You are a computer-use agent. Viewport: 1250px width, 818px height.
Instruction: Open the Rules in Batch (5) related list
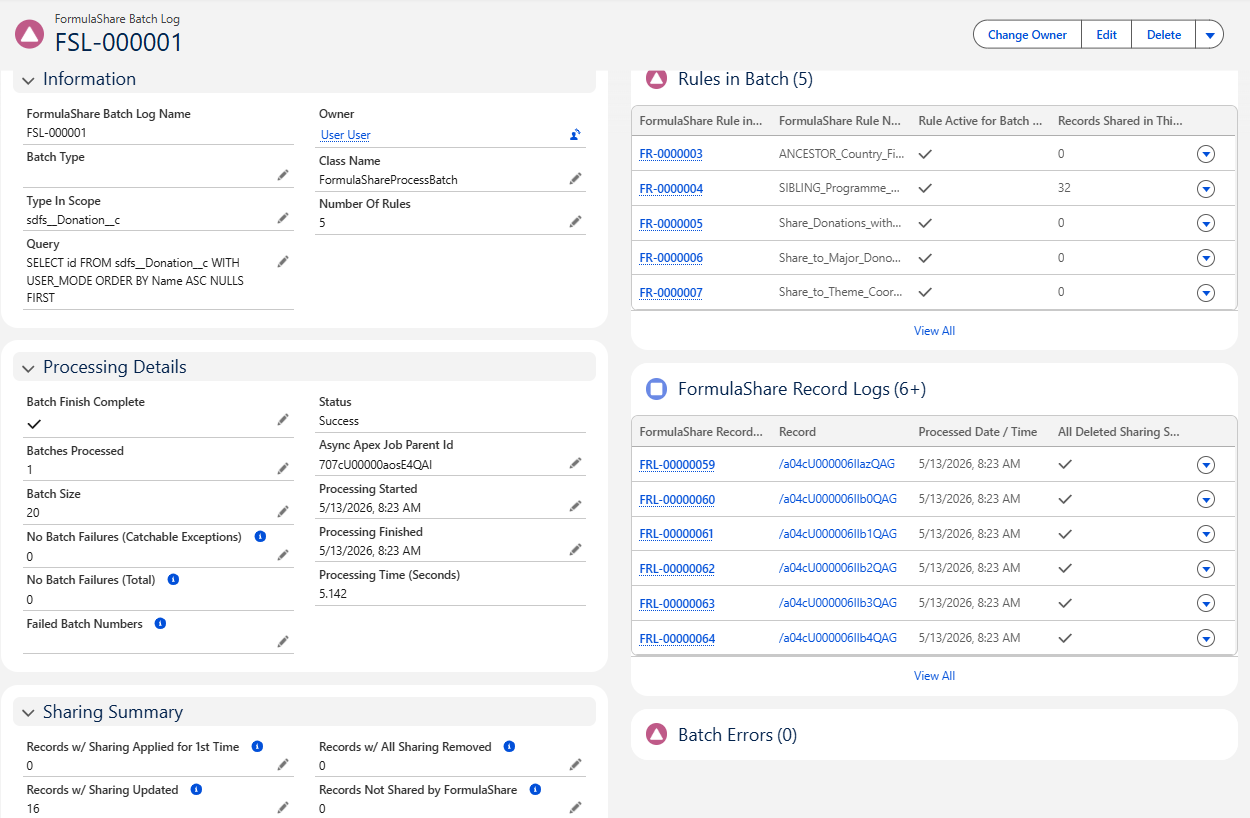coord(745,79)
